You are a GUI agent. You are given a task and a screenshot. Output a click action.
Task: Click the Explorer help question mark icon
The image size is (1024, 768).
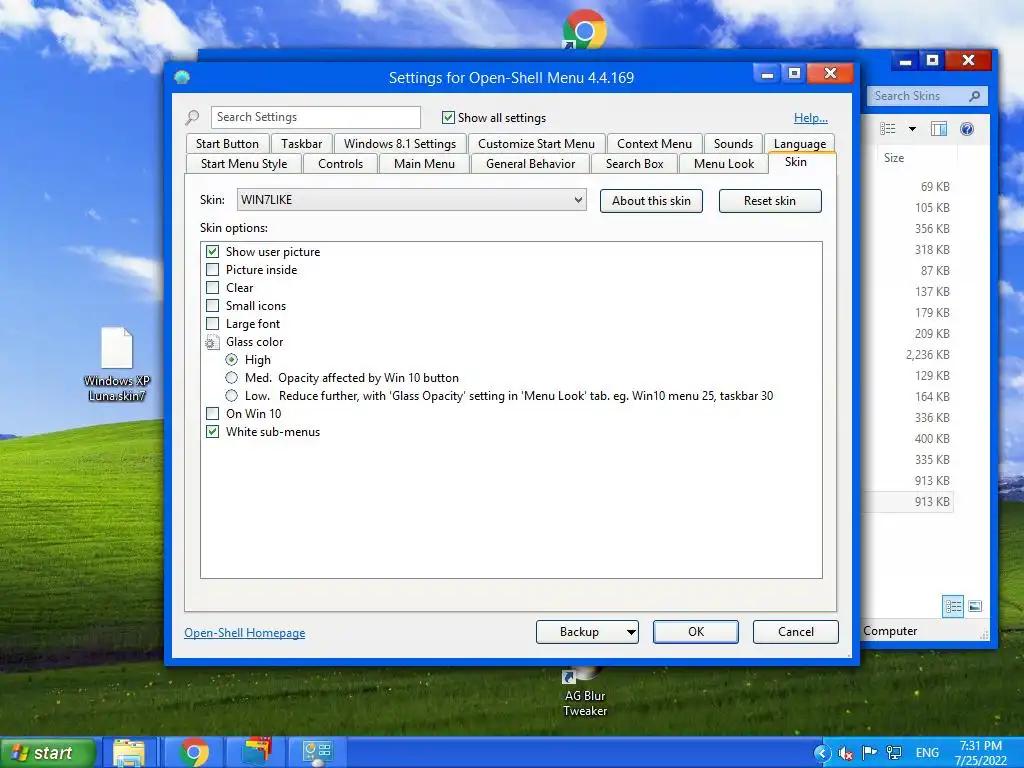(967, 129)
